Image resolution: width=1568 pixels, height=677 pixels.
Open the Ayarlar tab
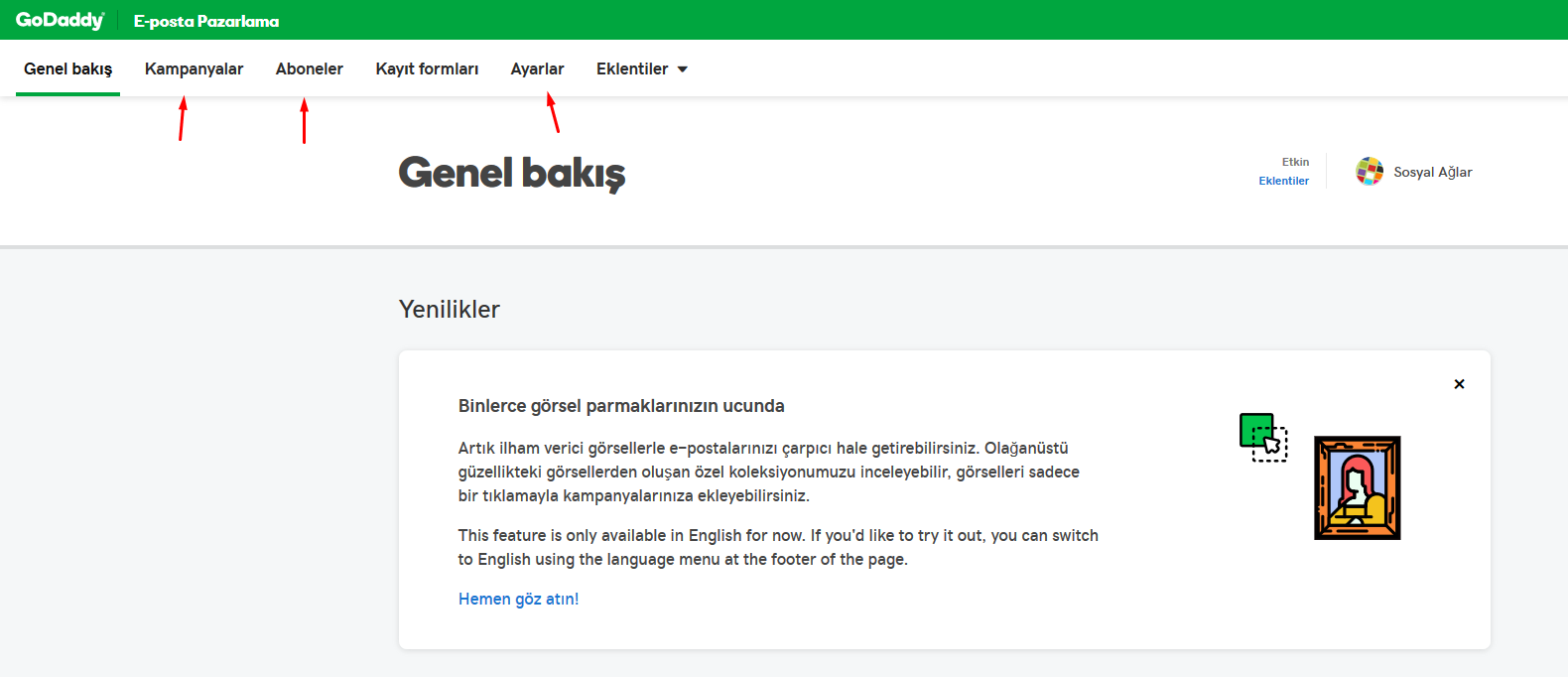tap(537, 68)
